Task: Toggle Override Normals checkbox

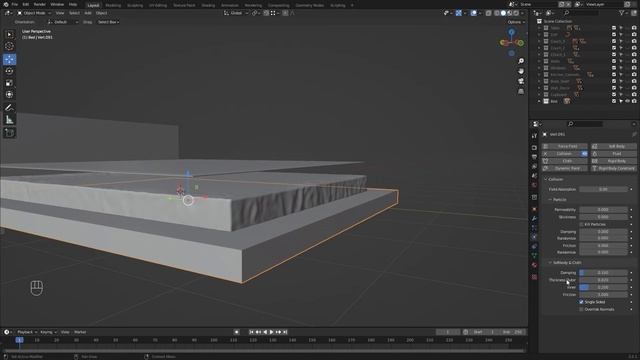Action: click(x=581, y=309)
